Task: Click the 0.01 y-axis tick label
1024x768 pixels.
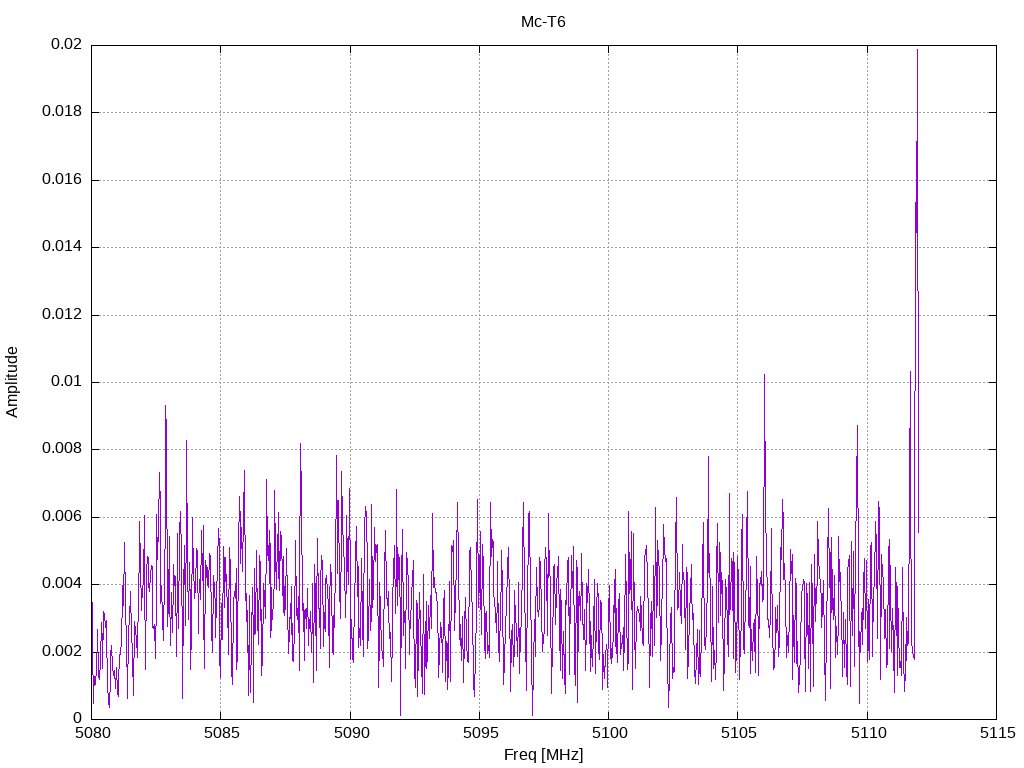Action: [67, 382]
